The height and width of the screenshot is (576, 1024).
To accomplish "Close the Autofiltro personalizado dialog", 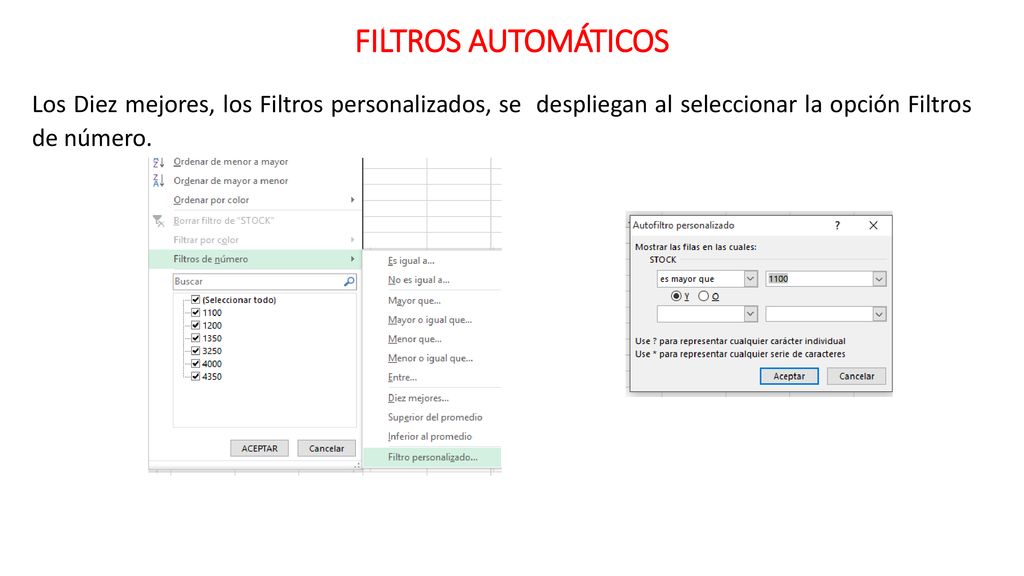I will (873, 225).
